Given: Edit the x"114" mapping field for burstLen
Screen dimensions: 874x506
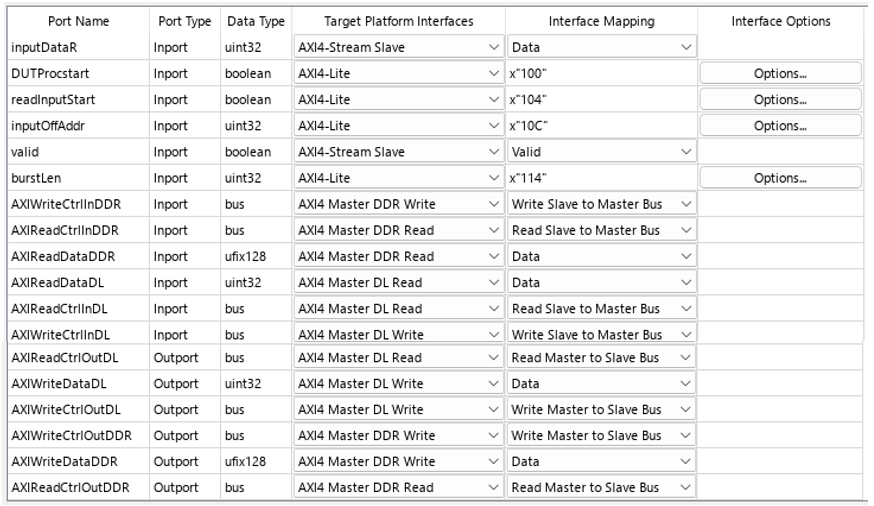Looking at the screenshot, I should click(x=601, y=178).
